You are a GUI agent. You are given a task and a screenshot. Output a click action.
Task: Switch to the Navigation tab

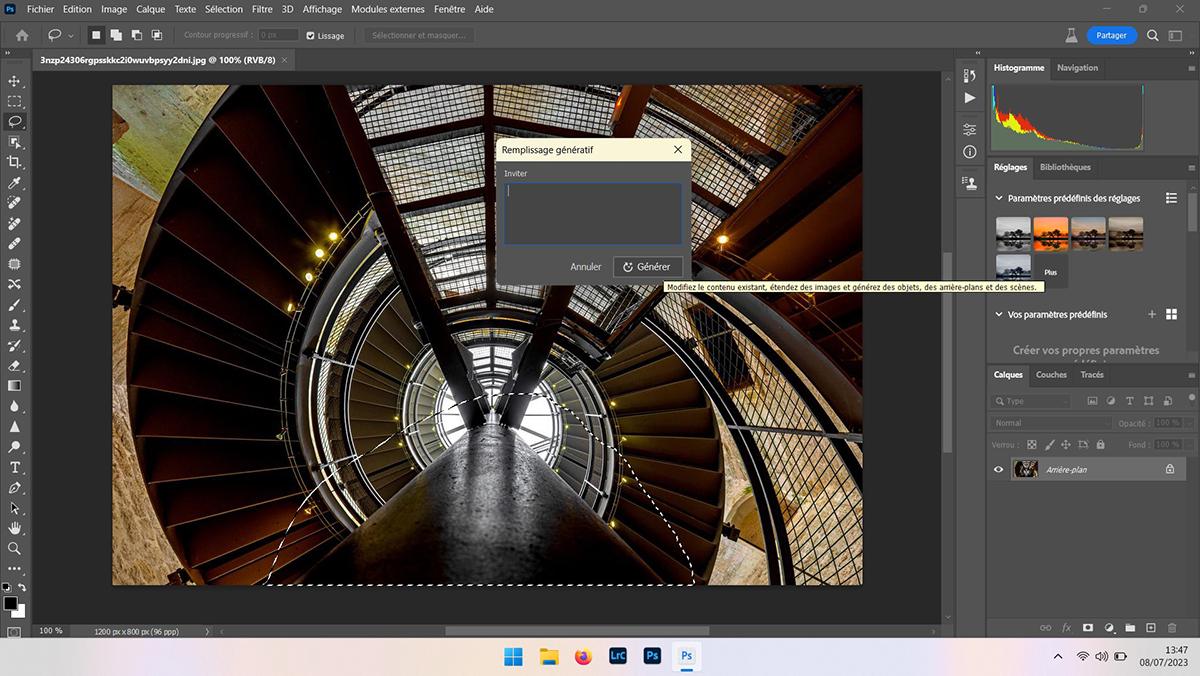click(x=1077, y=68)
